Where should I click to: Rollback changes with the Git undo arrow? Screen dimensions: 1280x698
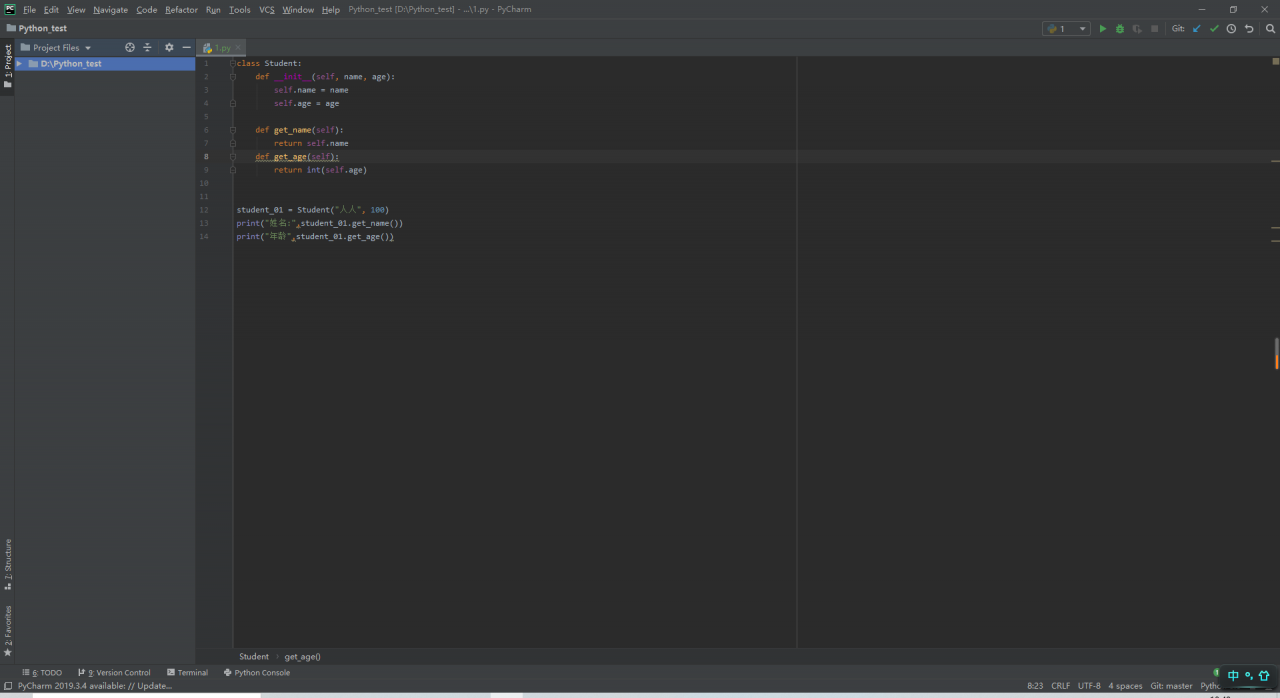1248,29
